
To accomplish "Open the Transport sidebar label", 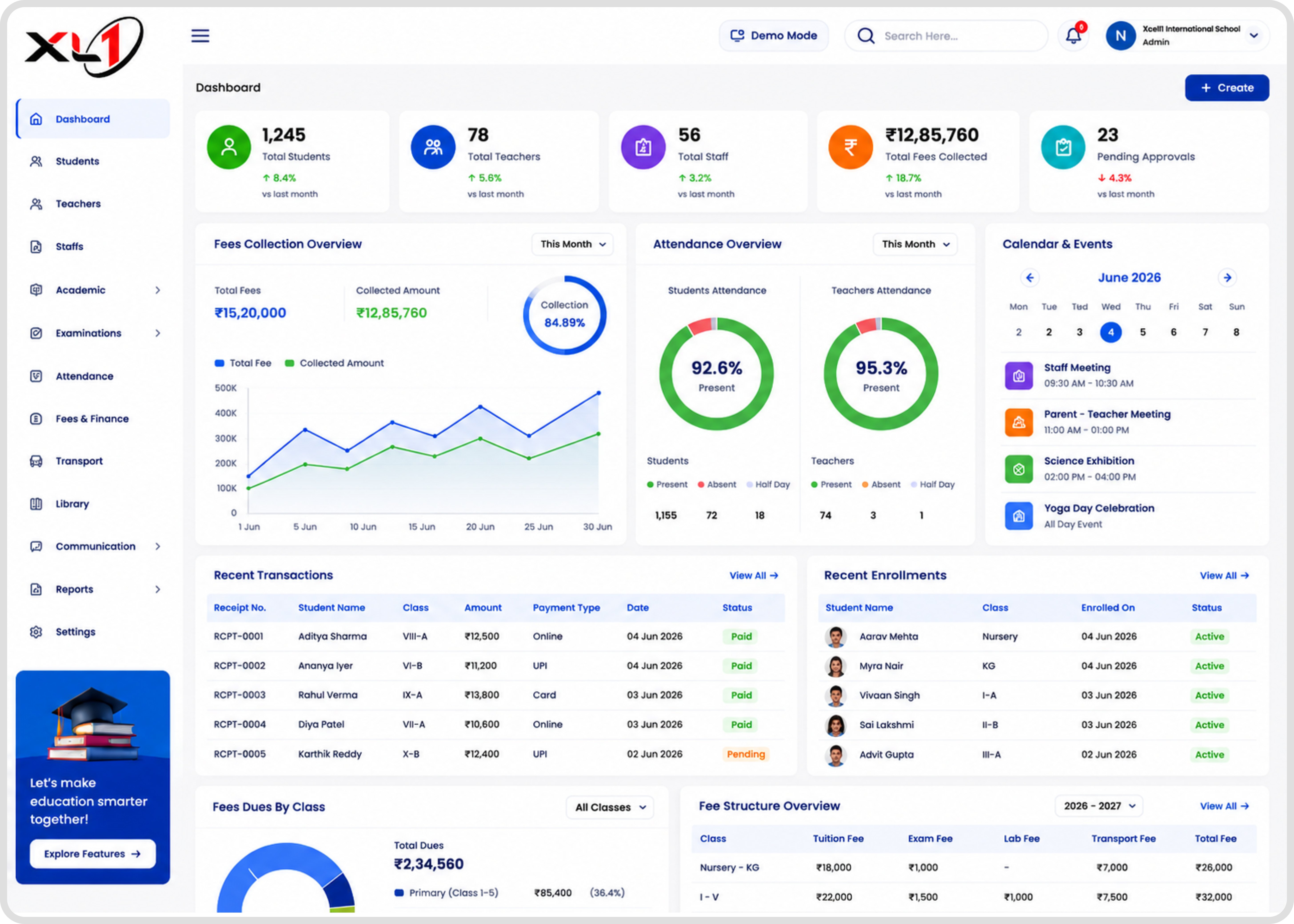I will pyautogui.click(x=79, y=461).
